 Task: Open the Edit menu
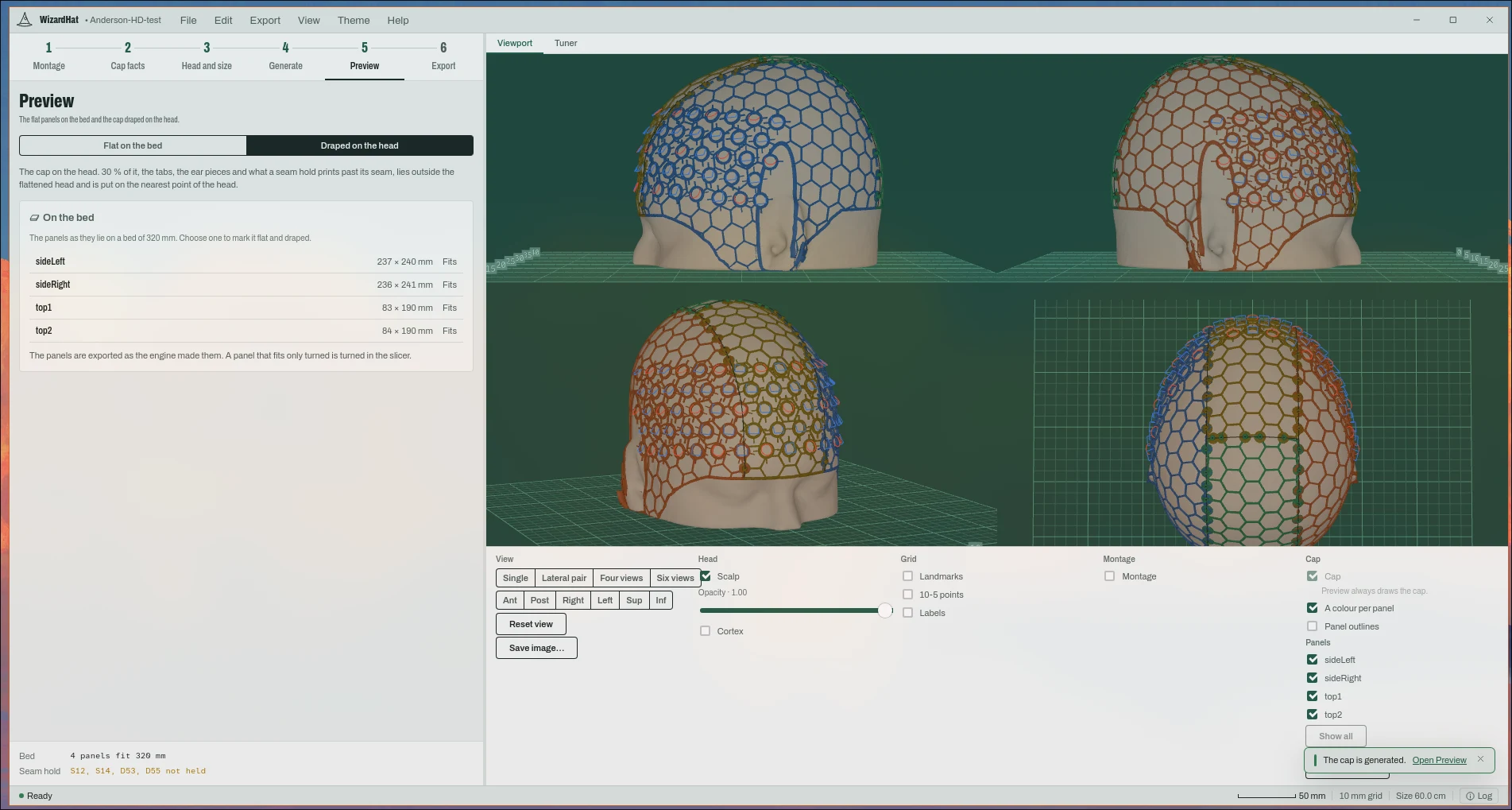tap(223, 20)
